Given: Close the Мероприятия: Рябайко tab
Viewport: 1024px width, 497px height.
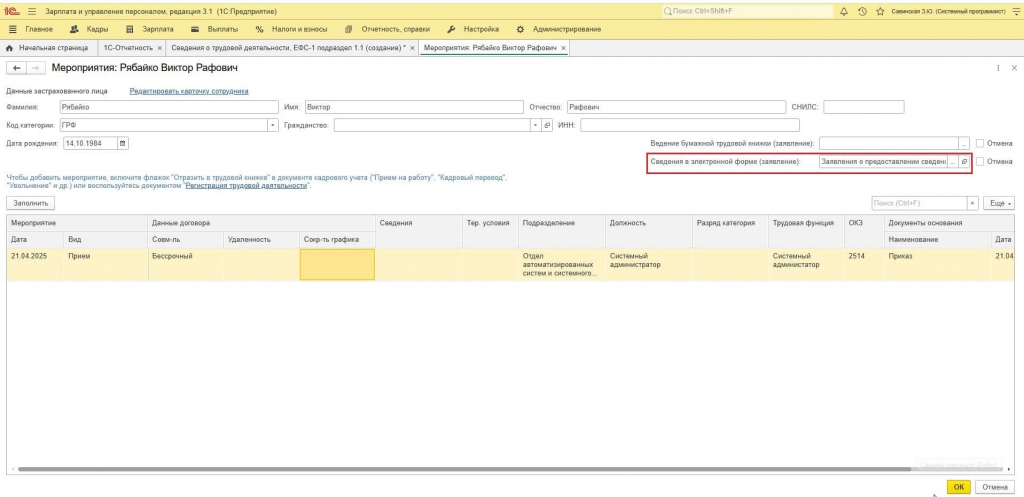Looking at the screenshot, I should pos(564,48).
